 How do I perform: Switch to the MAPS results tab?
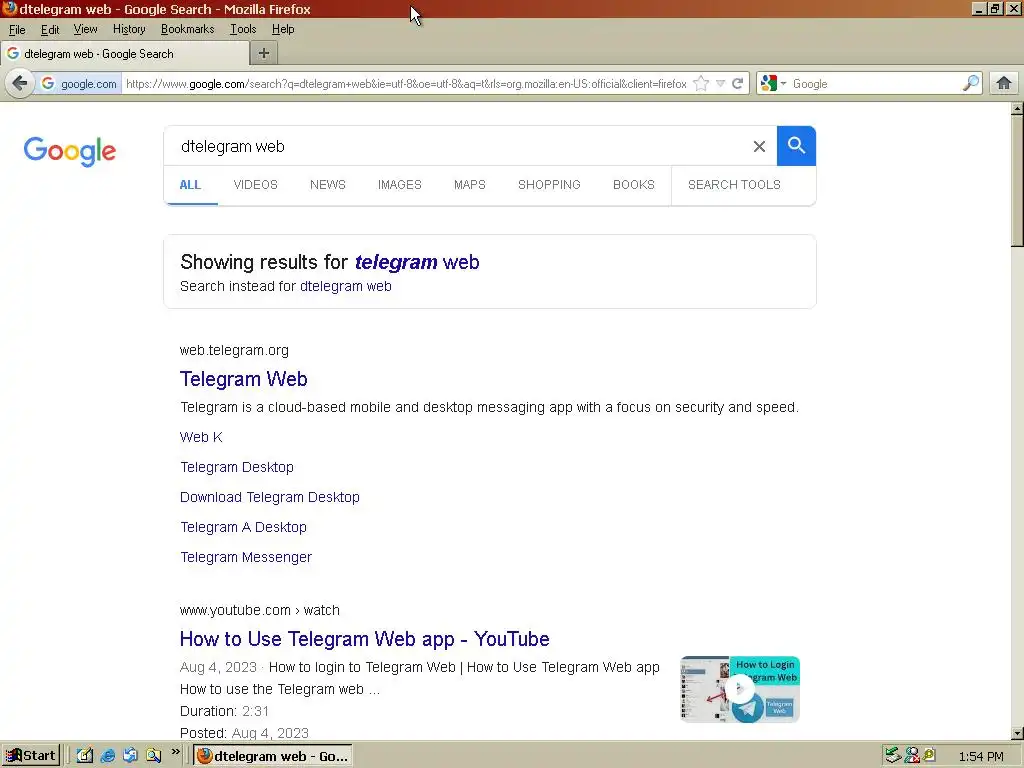click(x=470, y=185)
